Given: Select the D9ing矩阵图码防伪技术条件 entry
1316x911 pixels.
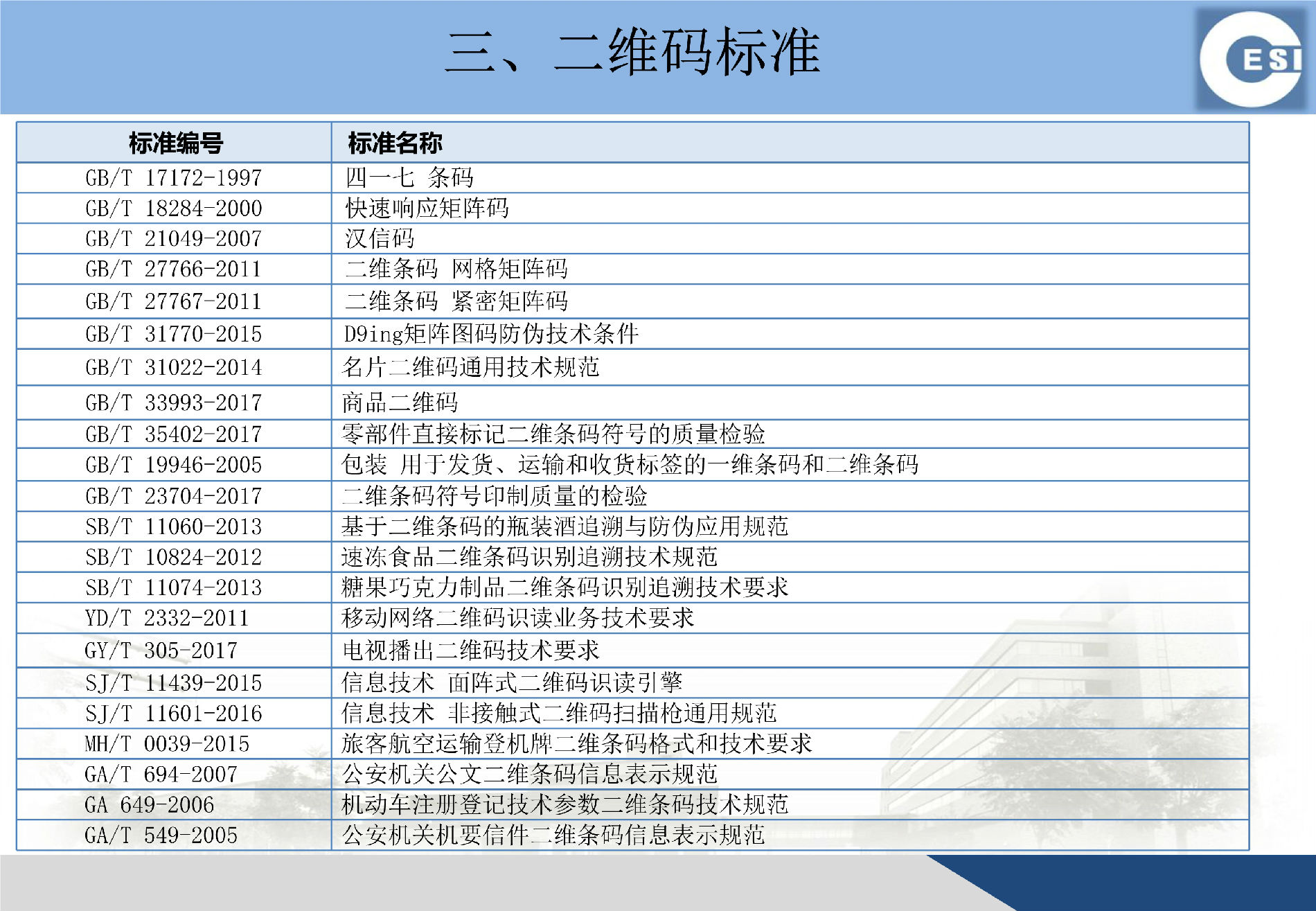Looking at the screenshot, I should tap(491, 334).
